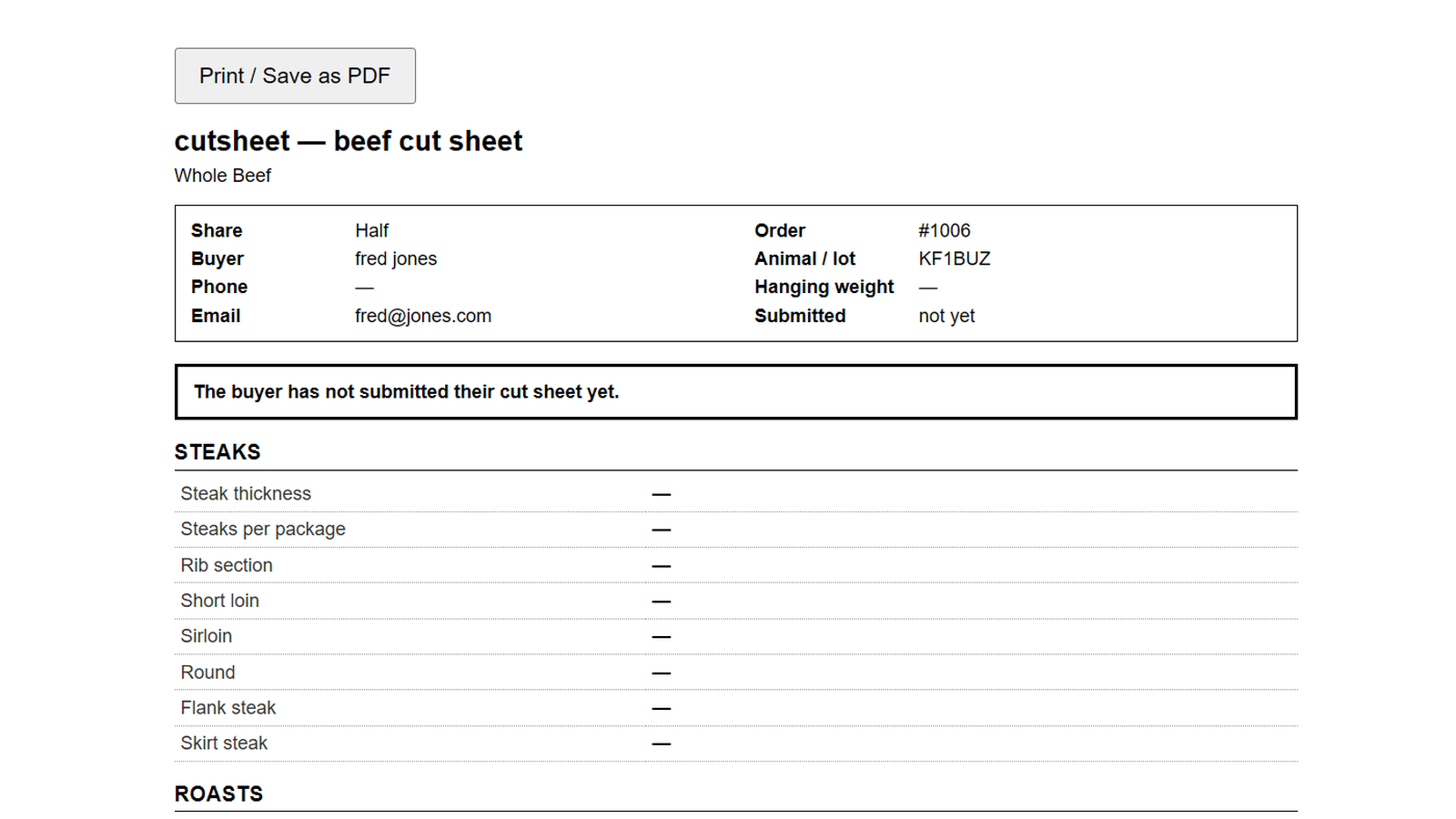This screenshot has width=1456, height=819.
Task: Click the Round row label
Action: [x=207, y=672]
